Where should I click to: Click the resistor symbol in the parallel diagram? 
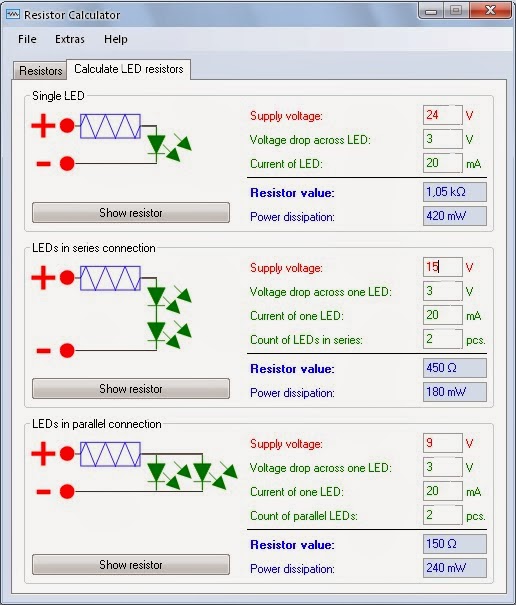point(110,454)
